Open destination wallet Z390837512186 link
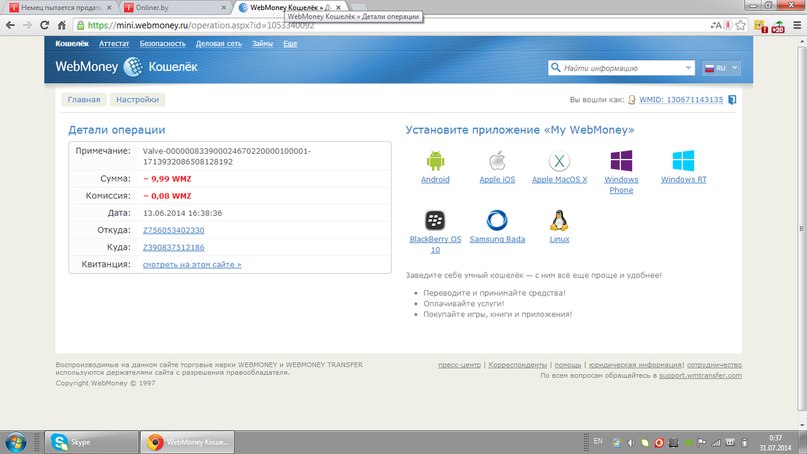The width and height of the screenshot is (807, 454). 173,247
